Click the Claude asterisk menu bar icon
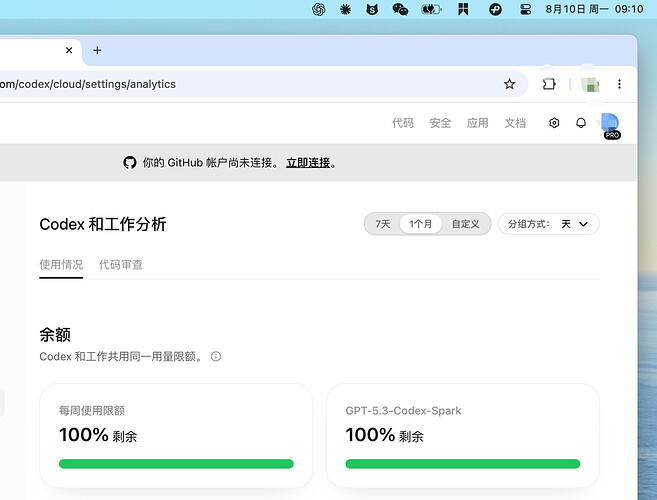Image resolution: width=657 pixels, height=500 pixels. tap(345, 9)
